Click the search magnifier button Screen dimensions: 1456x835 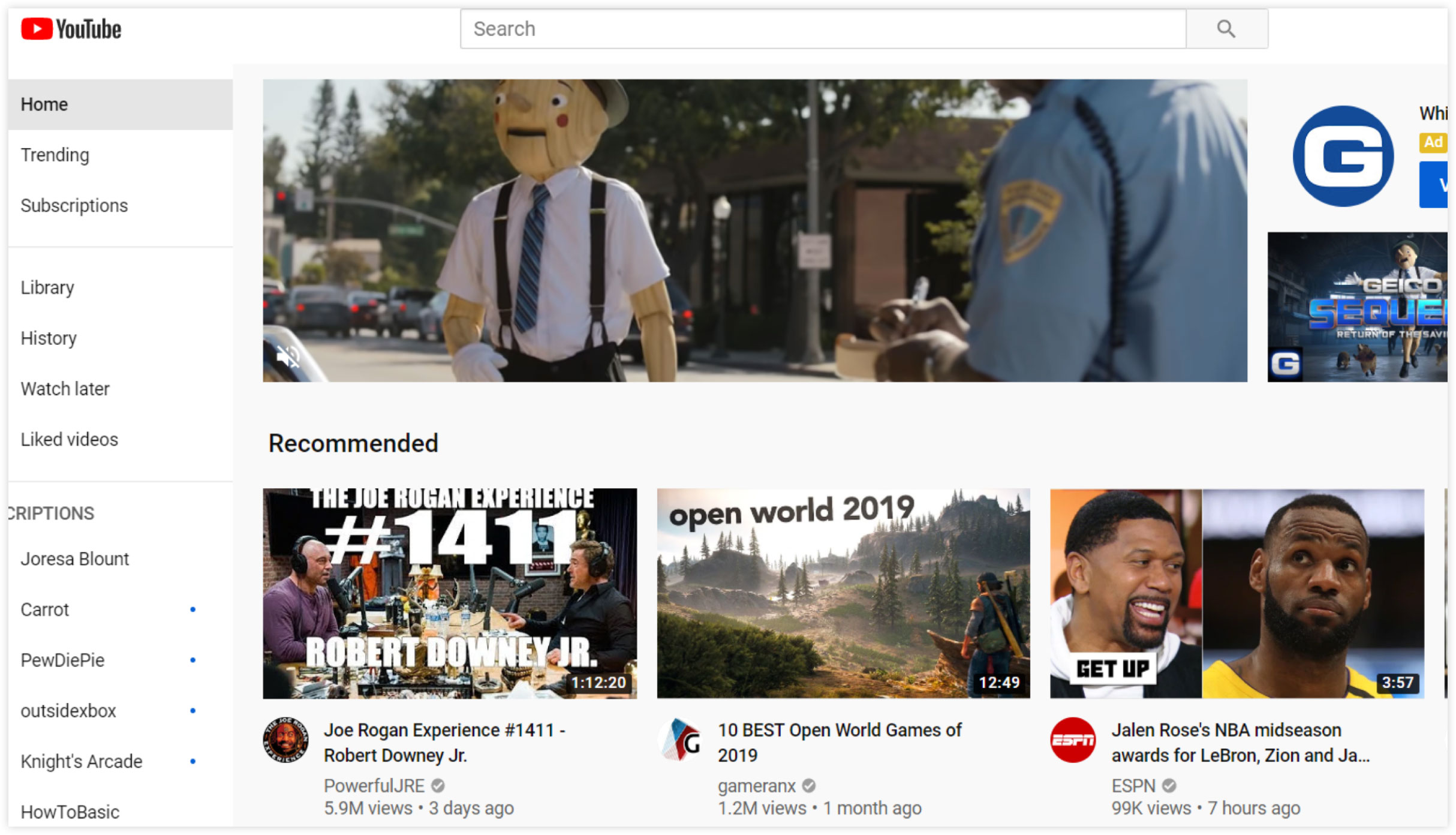[x=1227, y=29]
